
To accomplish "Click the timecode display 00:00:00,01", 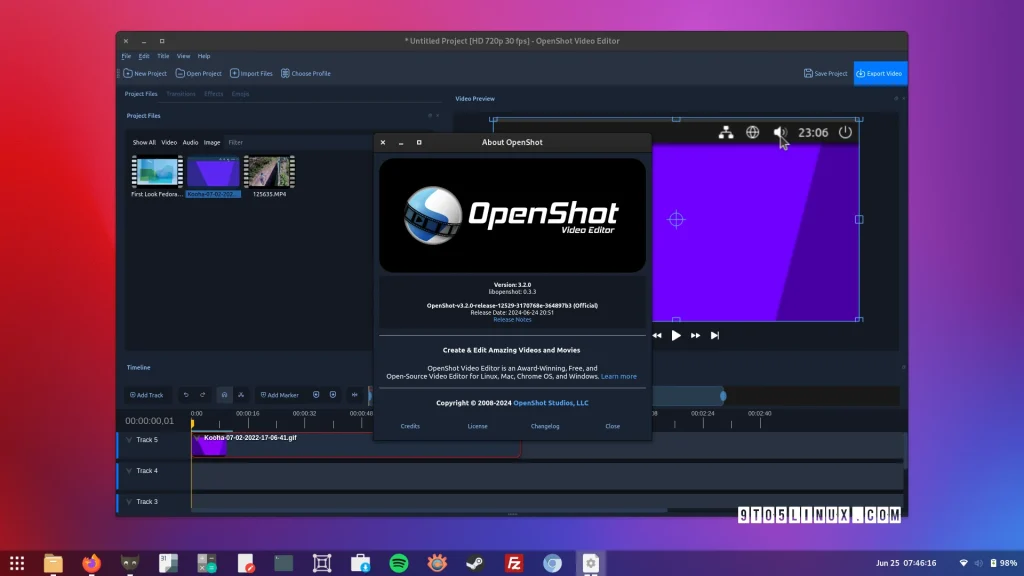I will point(150,421).
